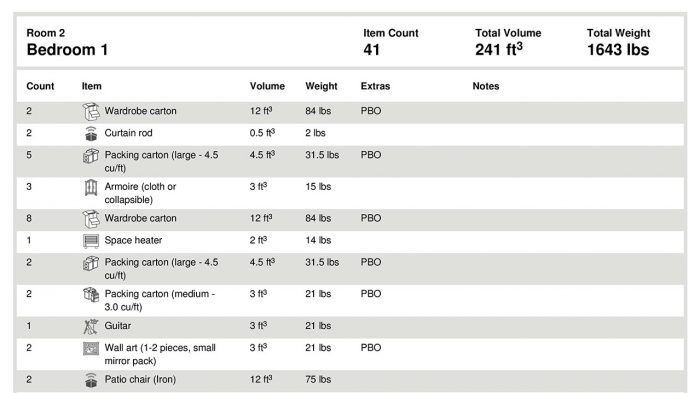Click the Extras column header

tap(375, 86)
